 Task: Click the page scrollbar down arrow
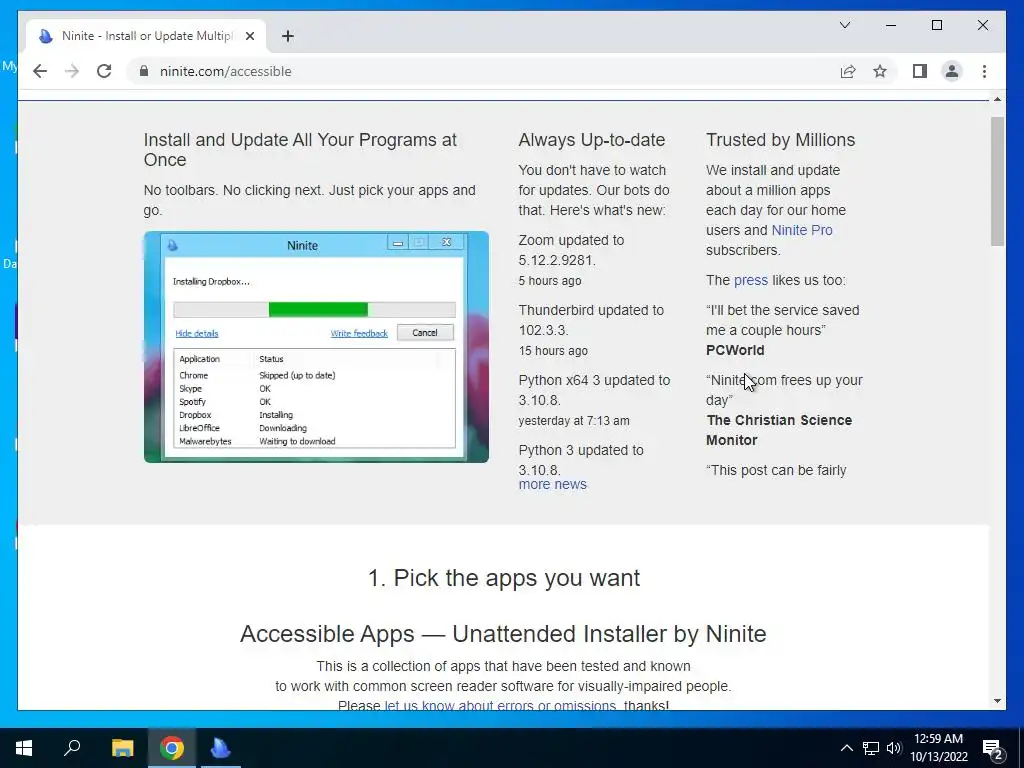[x=997, y=701]
